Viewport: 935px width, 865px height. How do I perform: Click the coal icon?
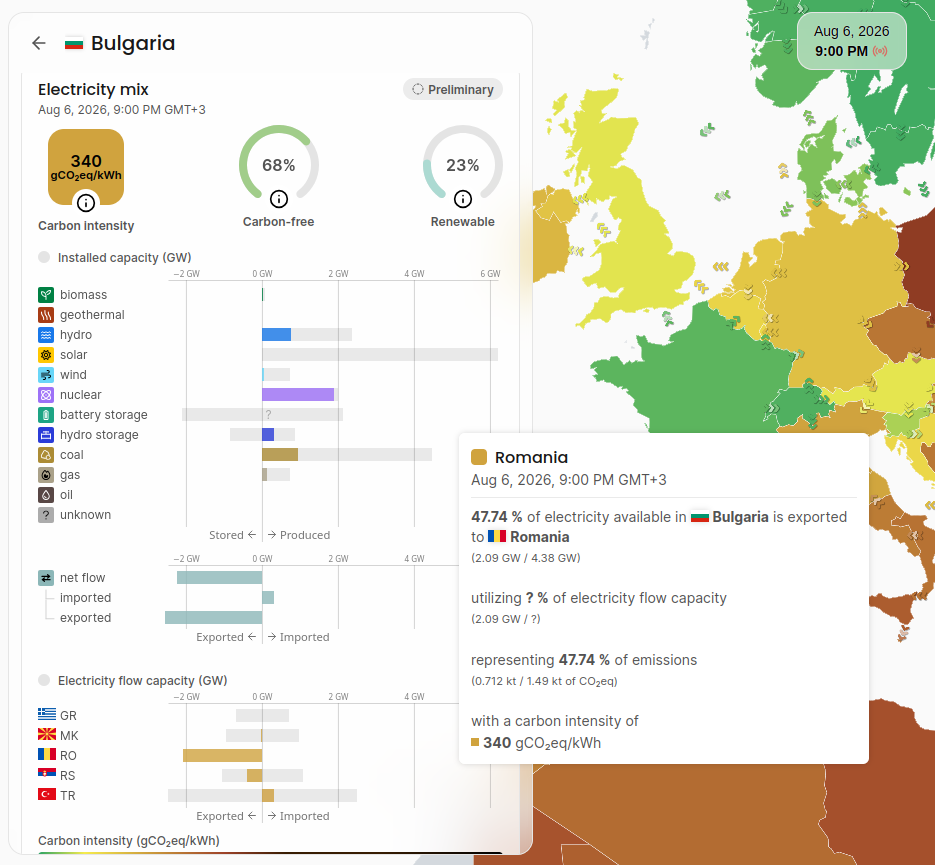46,455
